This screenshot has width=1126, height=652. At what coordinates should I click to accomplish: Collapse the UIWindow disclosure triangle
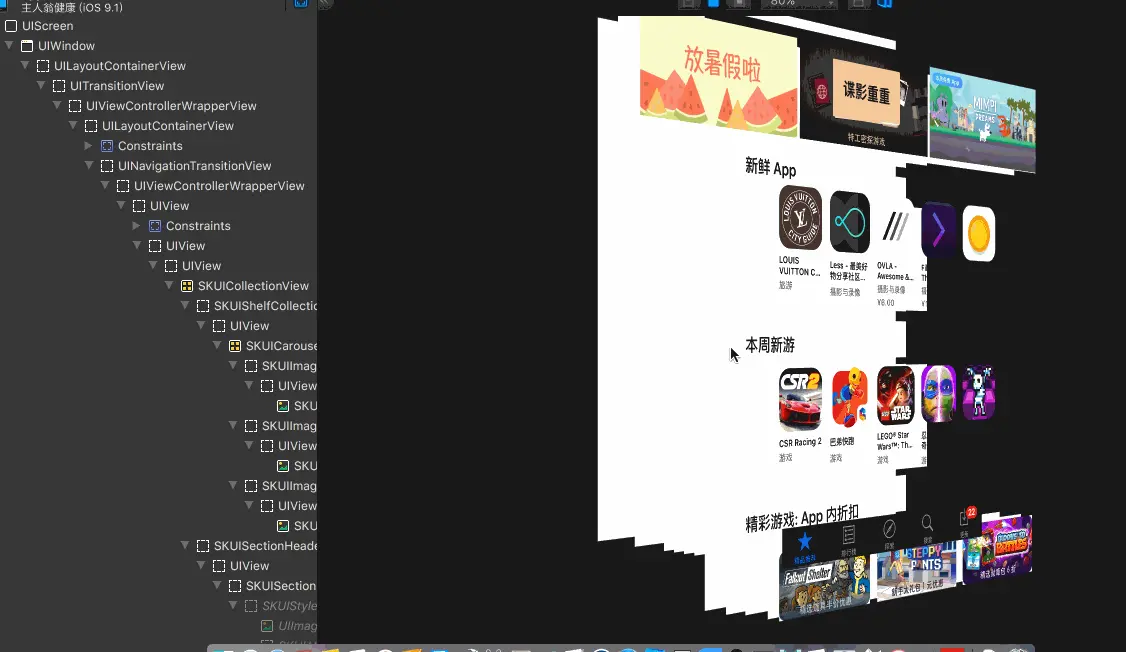pos(9,45)
